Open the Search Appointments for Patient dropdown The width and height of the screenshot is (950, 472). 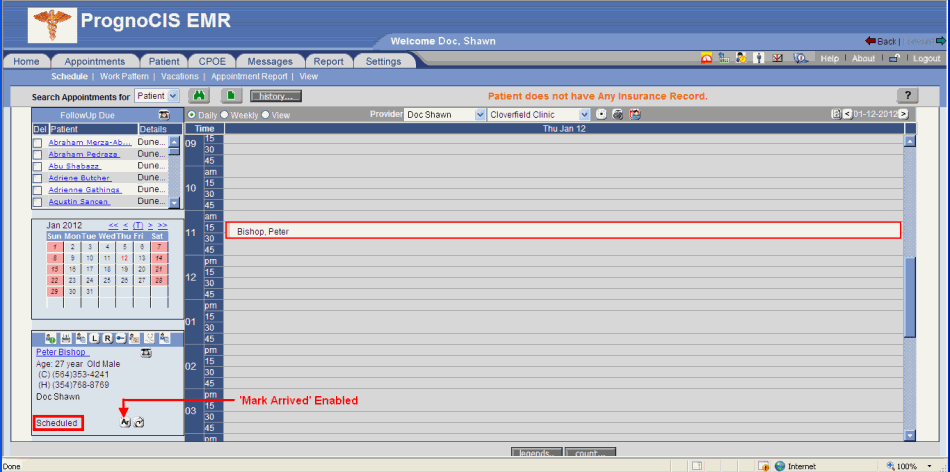click(x=158, y=96)
